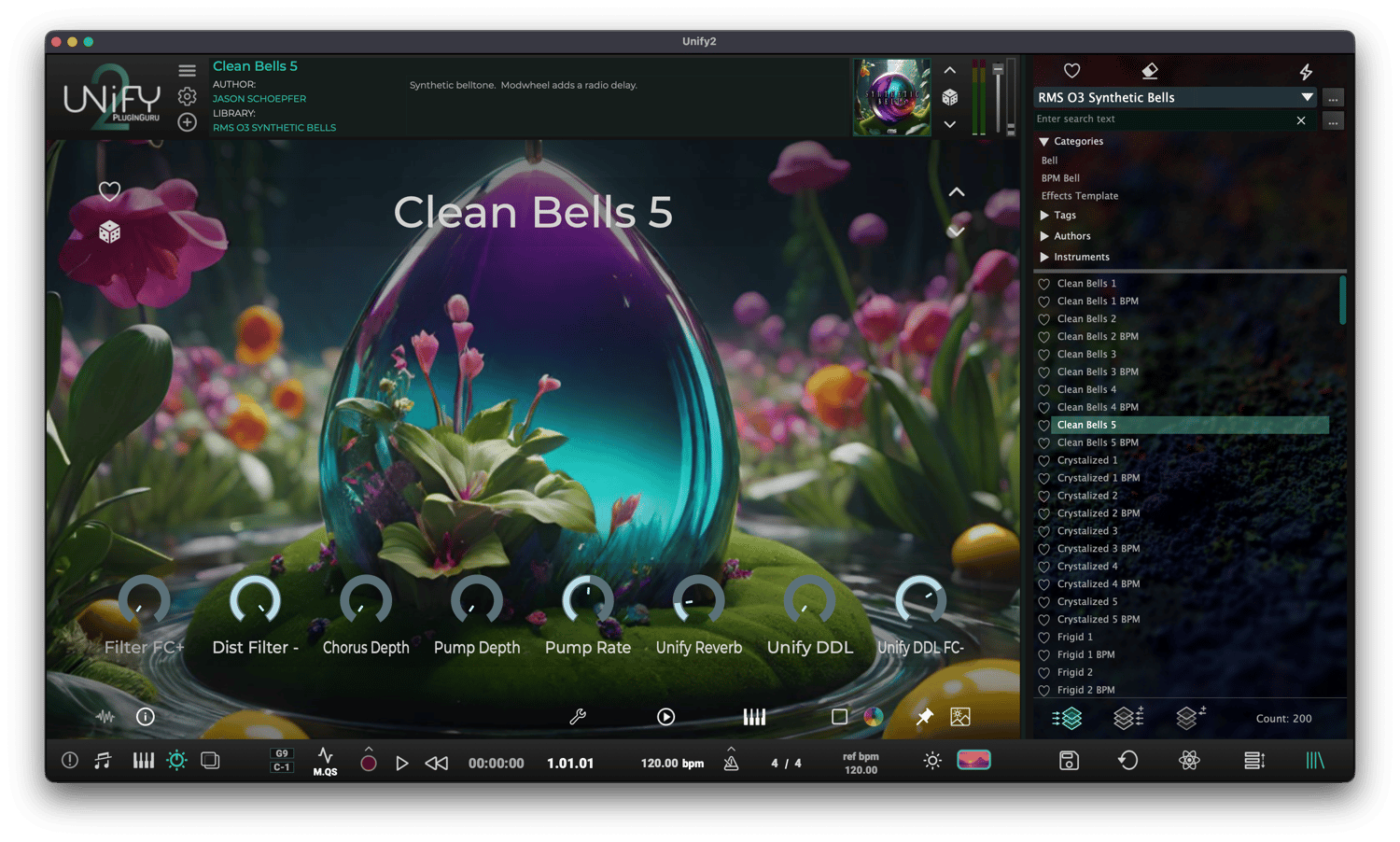Click the empty square icon beside the color wheel
This screenshot has height=842, width=1400.
click(x=840, y=717)
